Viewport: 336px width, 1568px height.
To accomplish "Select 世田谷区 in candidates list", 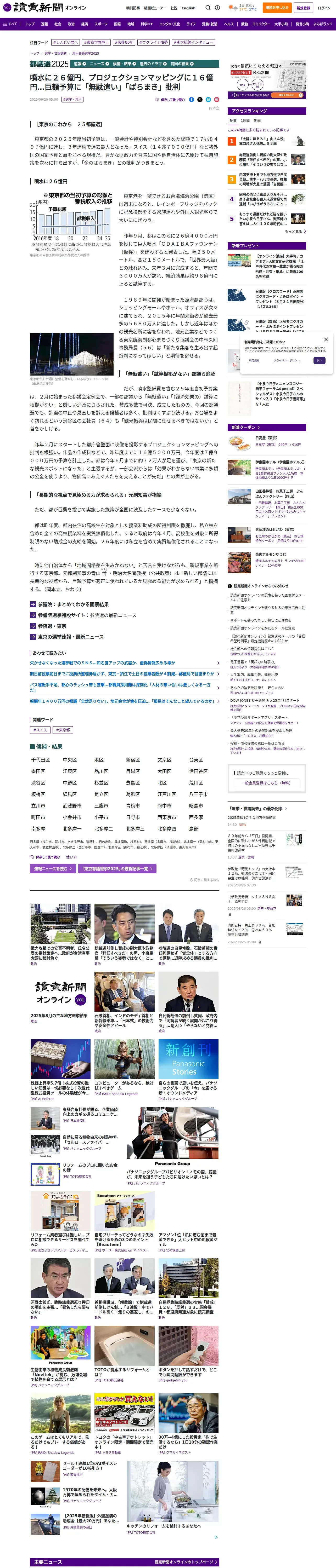I will point(198,771).
